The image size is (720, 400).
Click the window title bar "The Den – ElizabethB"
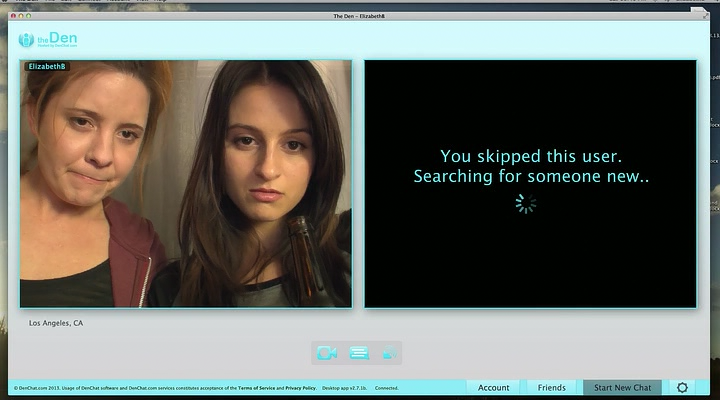[x=360, y=17]
